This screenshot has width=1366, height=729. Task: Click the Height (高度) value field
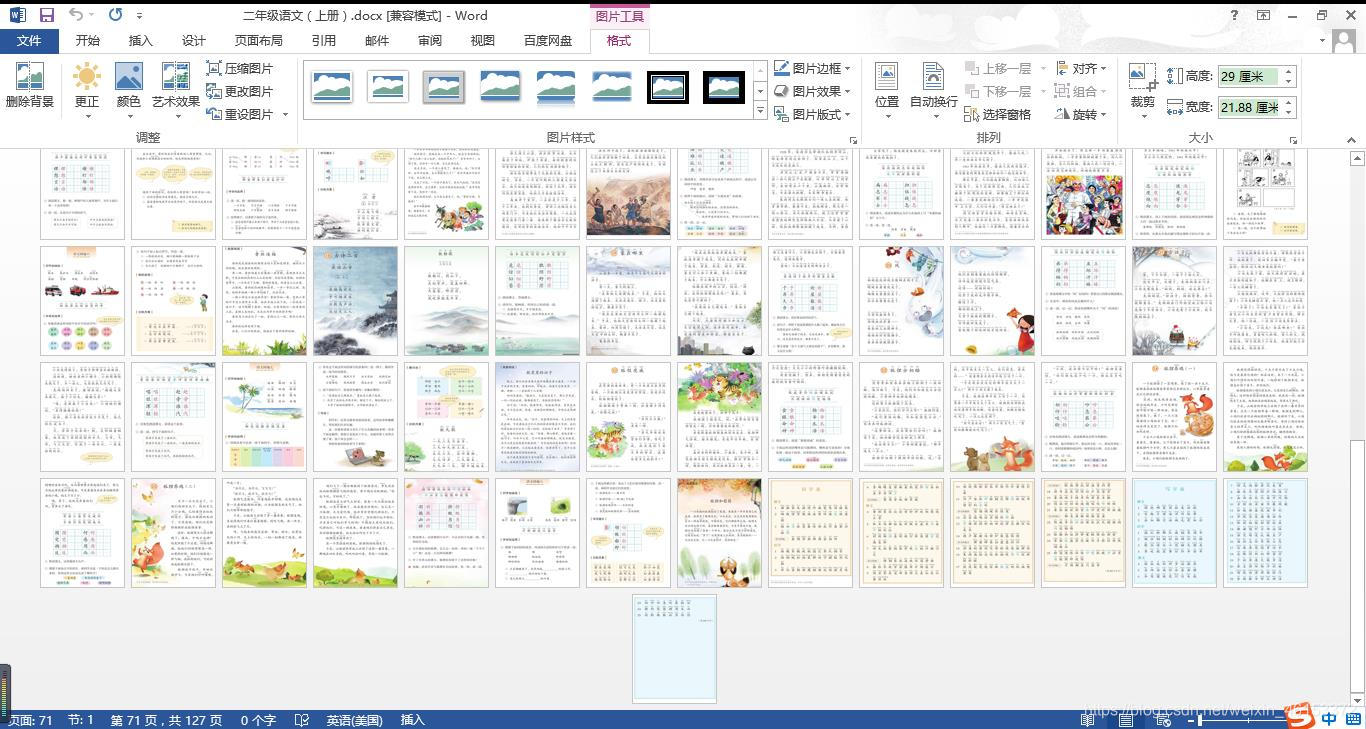pyautogui.click(x=1249, y=76)
